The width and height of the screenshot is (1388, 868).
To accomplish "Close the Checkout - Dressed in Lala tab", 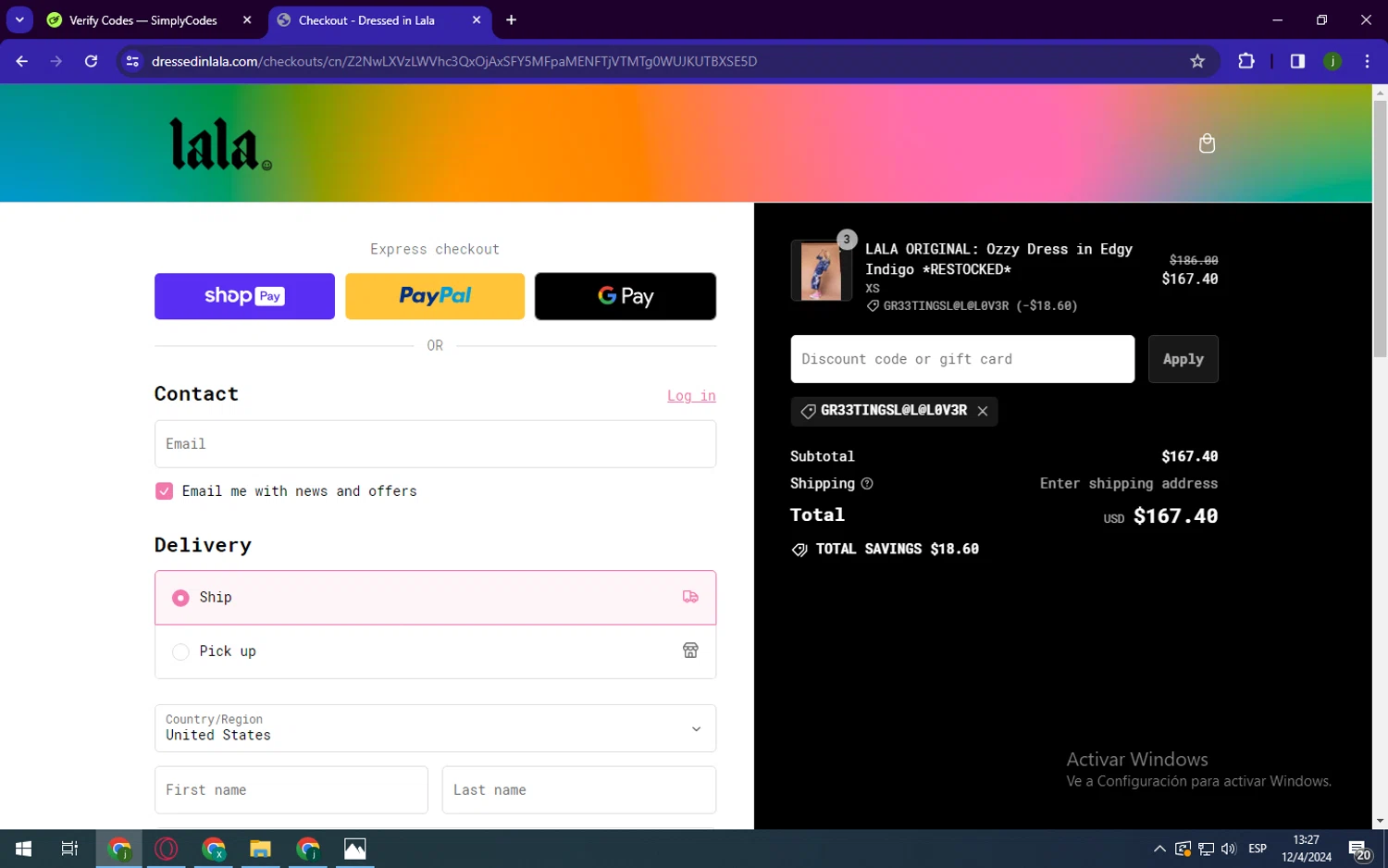I will (x=477, y=19).
